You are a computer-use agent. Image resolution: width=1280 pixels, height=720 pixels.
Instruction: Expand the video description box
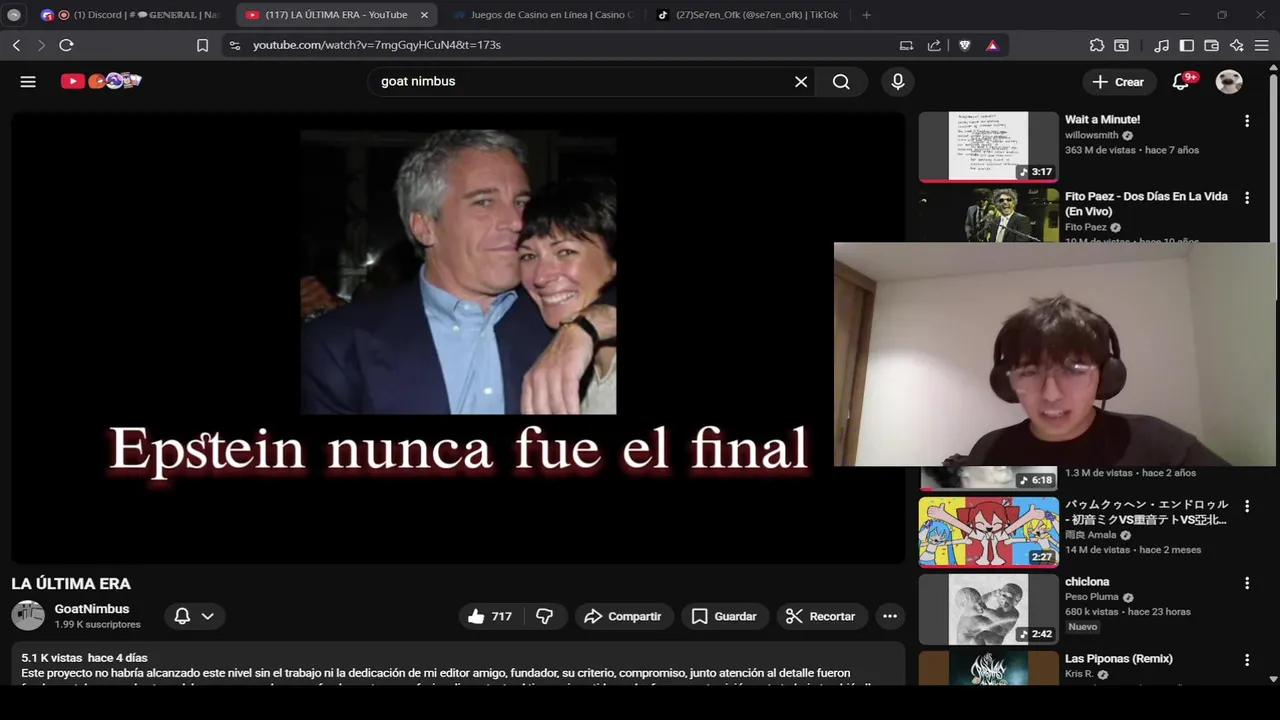coord(458,666)
